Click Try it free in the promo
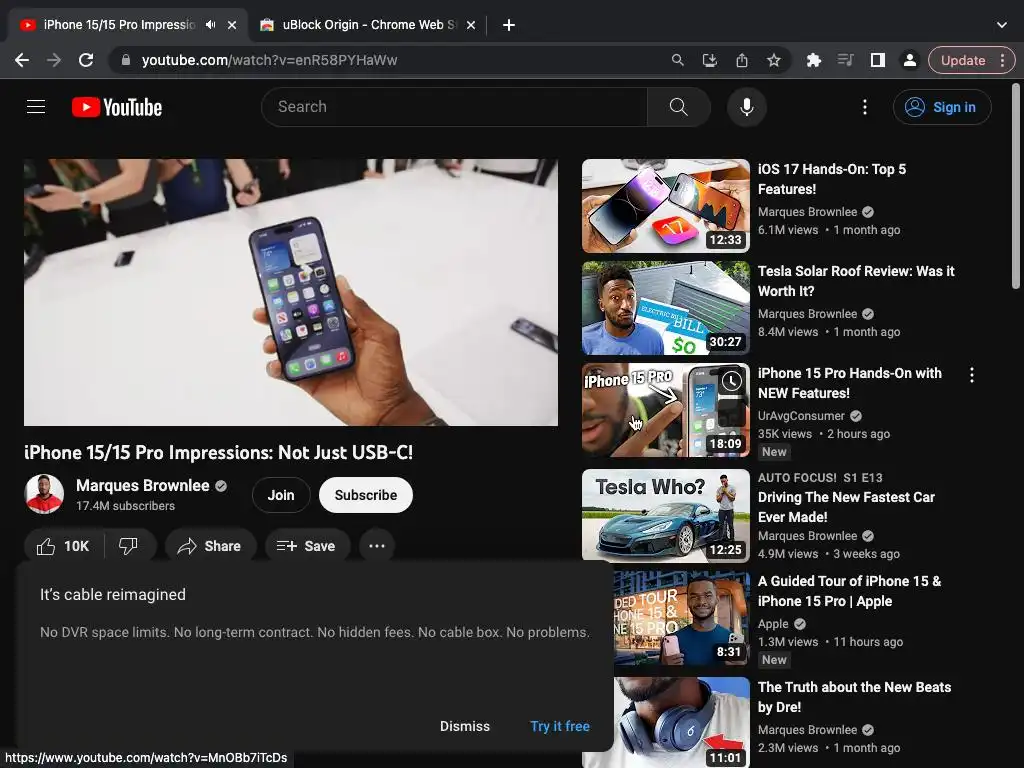The height and width of the screenshot is (768, 1024). (560, 726)
